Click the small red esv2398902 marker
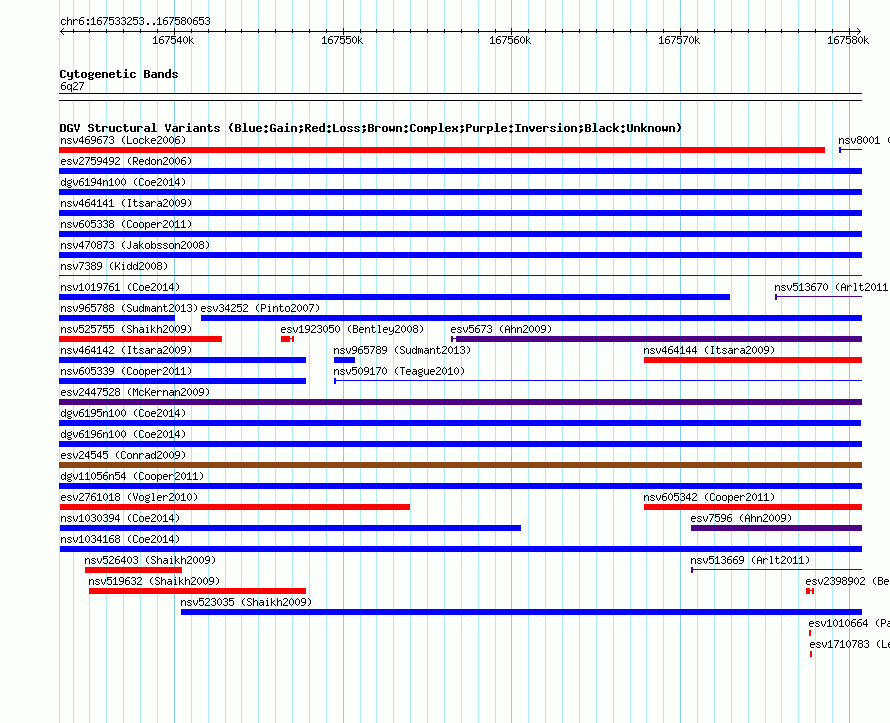890x723 pixels. [810, 591]
